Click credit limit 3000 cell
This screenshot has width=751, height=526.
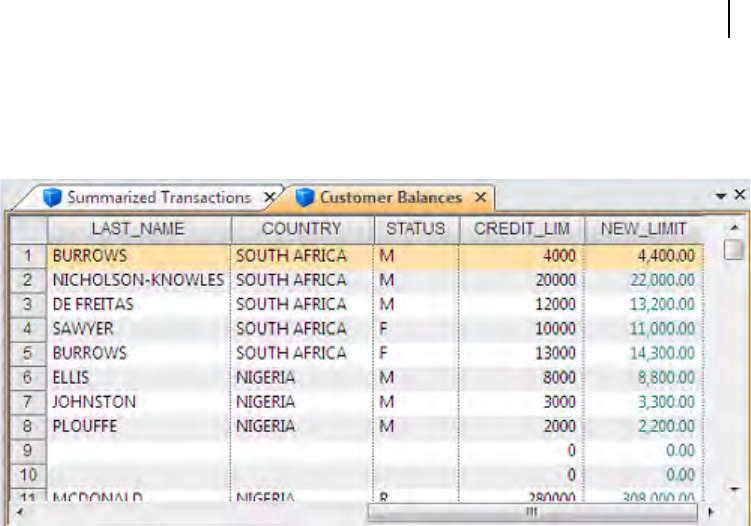click(522, 402)
